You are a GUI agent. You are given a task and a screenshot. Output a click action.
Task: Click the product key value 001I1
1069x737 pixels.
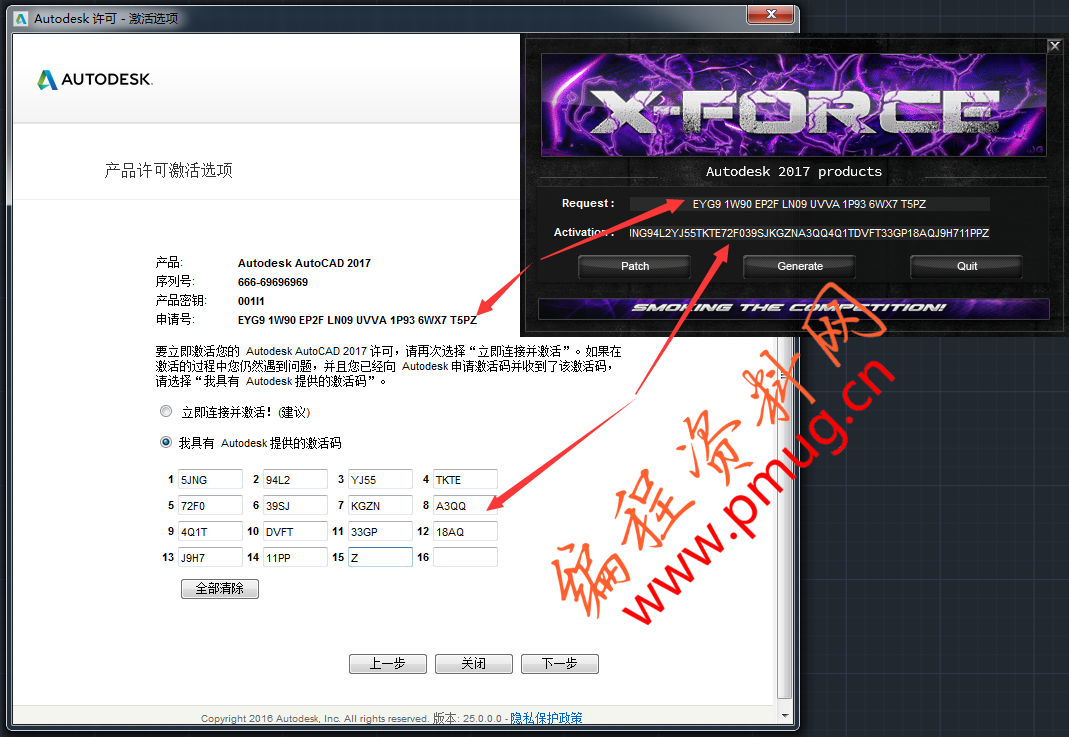pos(251,301)
